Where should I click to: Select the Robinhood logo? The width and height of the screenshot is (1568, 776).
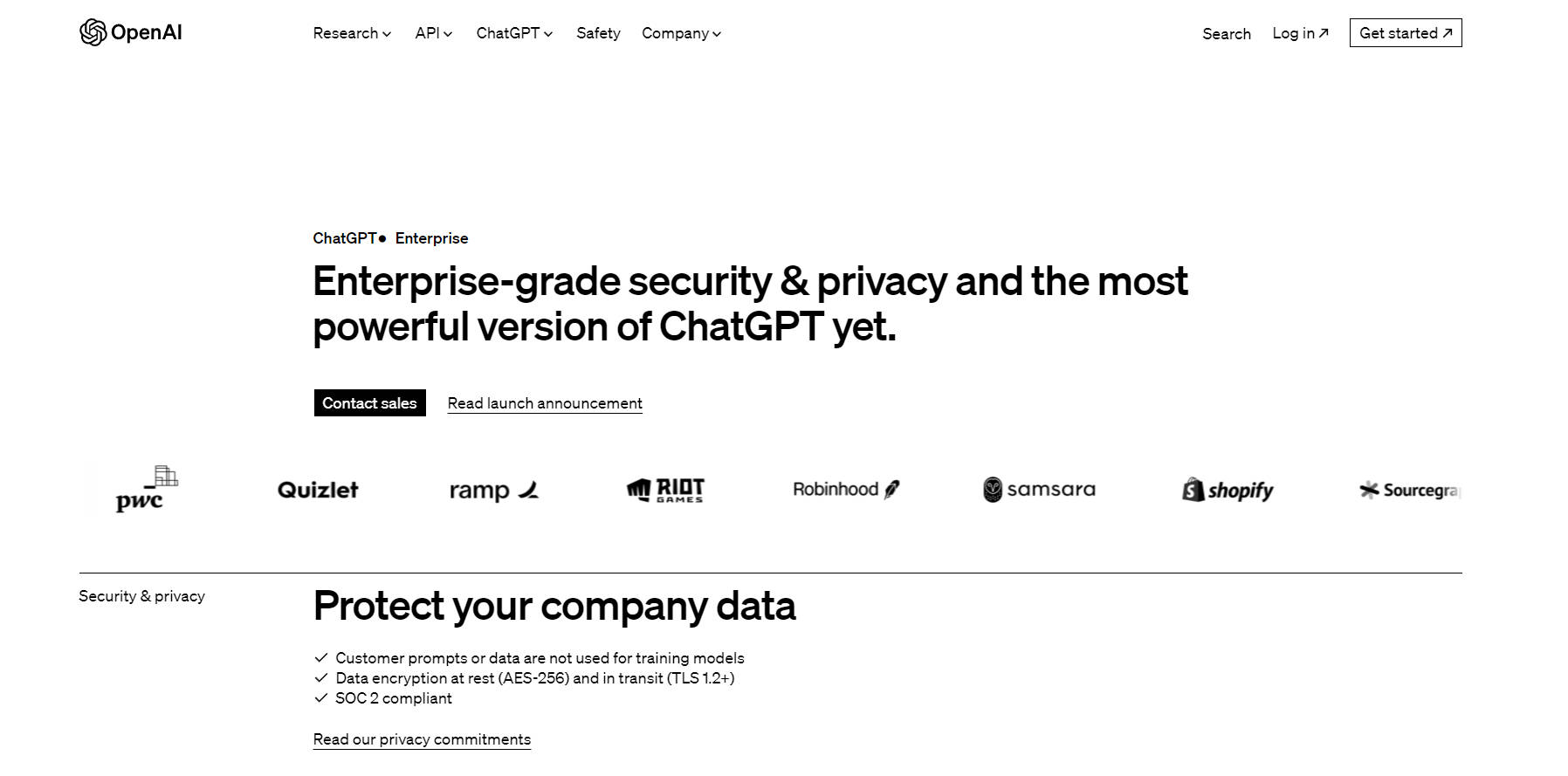pyautogui.click(x=845, y=490)
